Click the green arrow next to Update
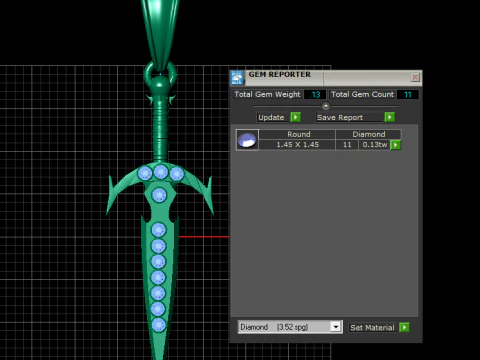480x360 pixels. tap(295, 117)
